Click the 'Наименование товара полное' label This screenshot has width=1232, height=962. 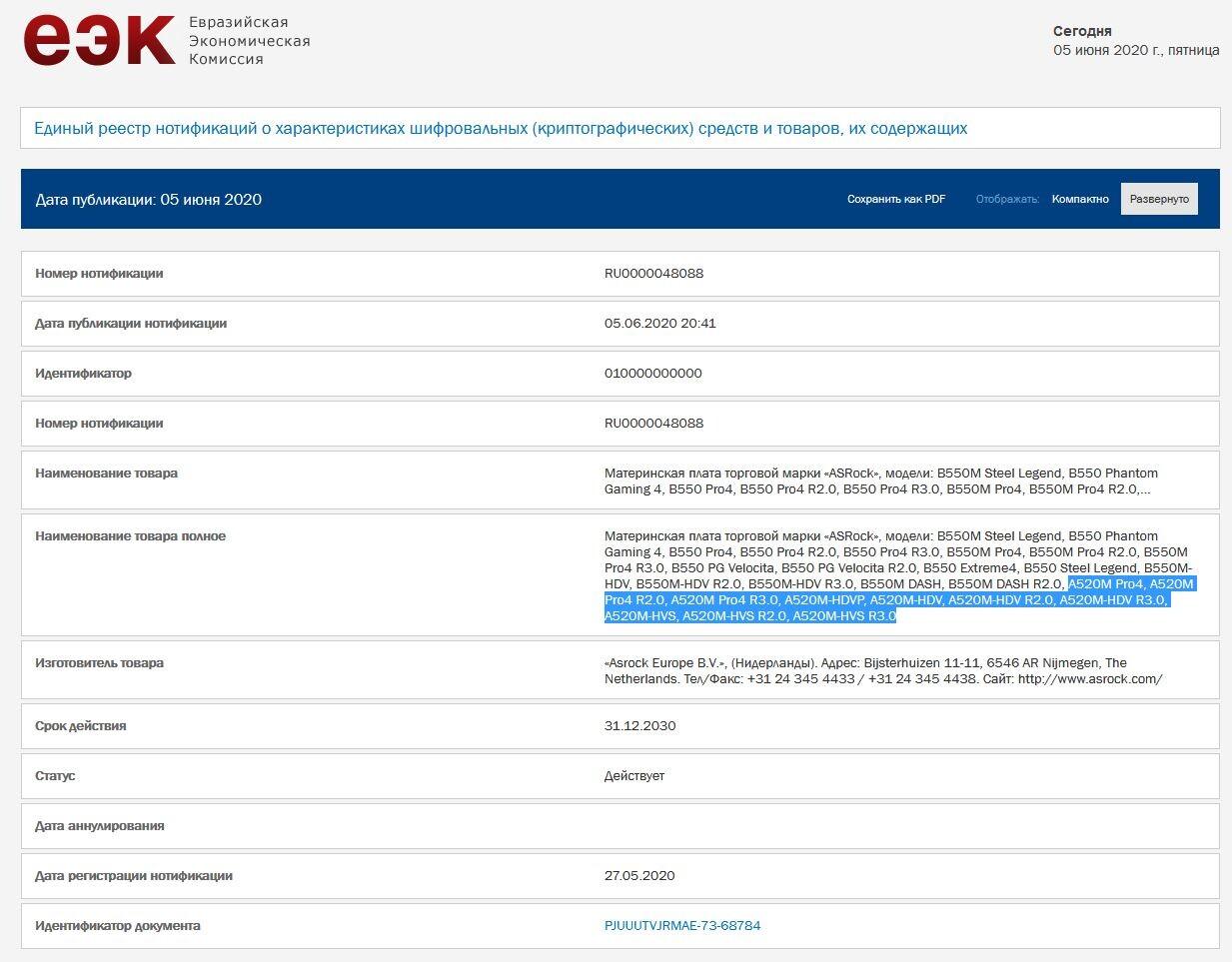130,536
